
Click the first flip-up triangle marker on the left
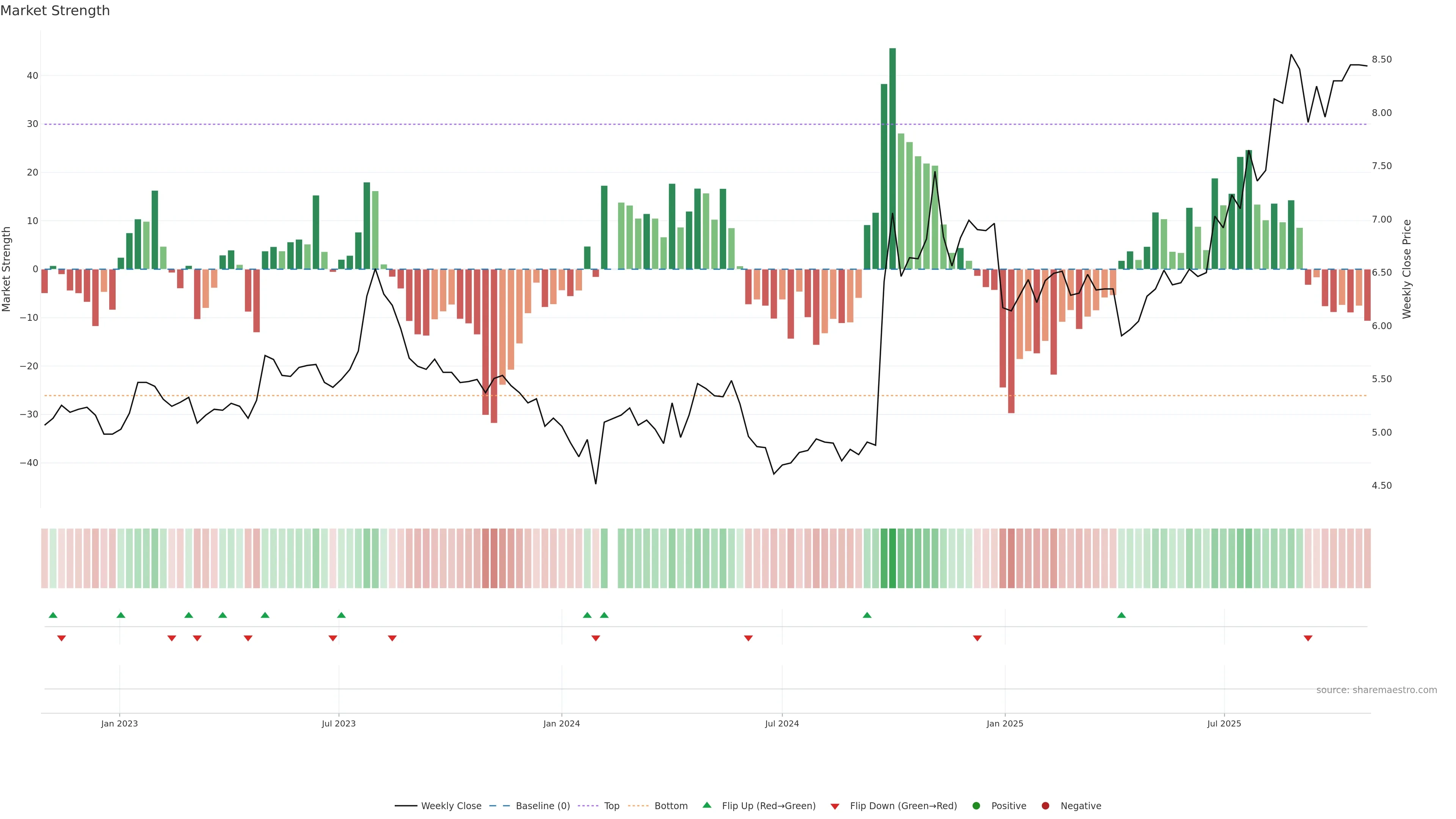point(53,615)
